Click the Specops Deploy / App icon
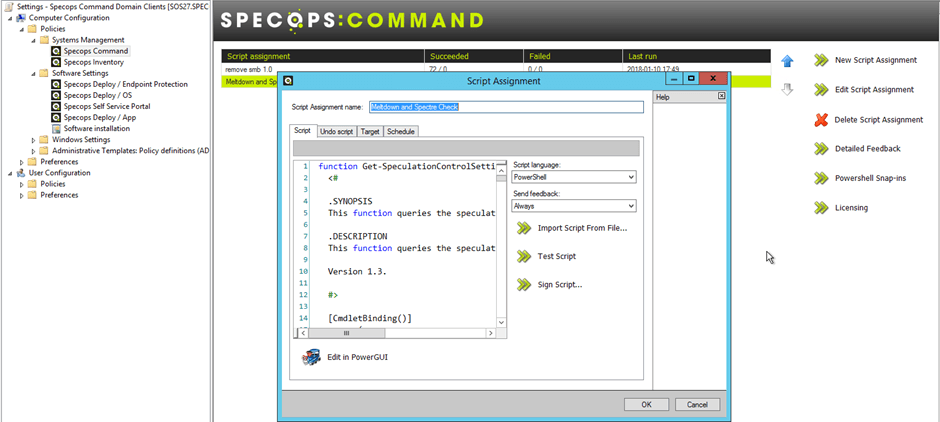 click(56, 117)
